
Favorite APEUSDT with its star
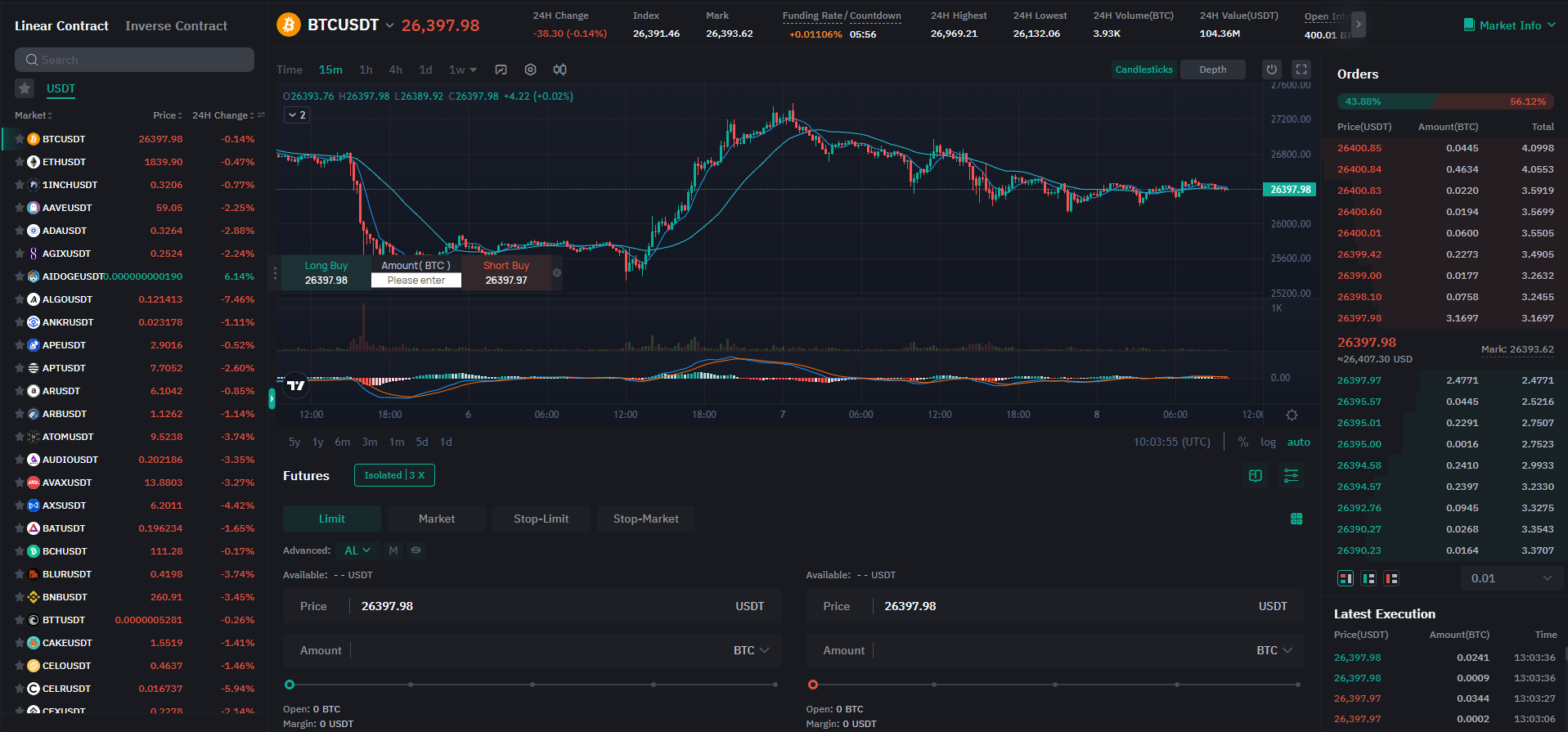[20, 345]
